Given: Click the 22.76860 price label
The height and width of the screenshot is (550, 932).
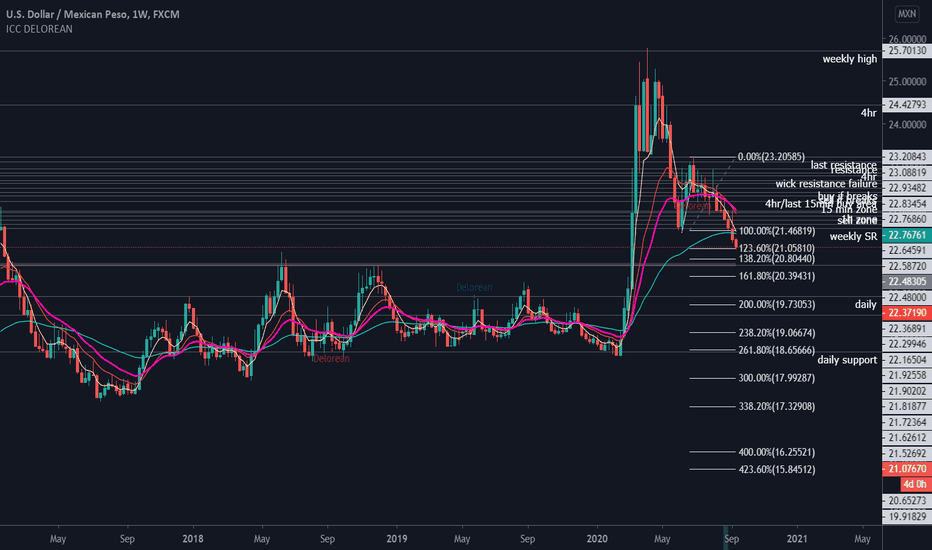Looking at the screenshot, I should click(907, 219).
